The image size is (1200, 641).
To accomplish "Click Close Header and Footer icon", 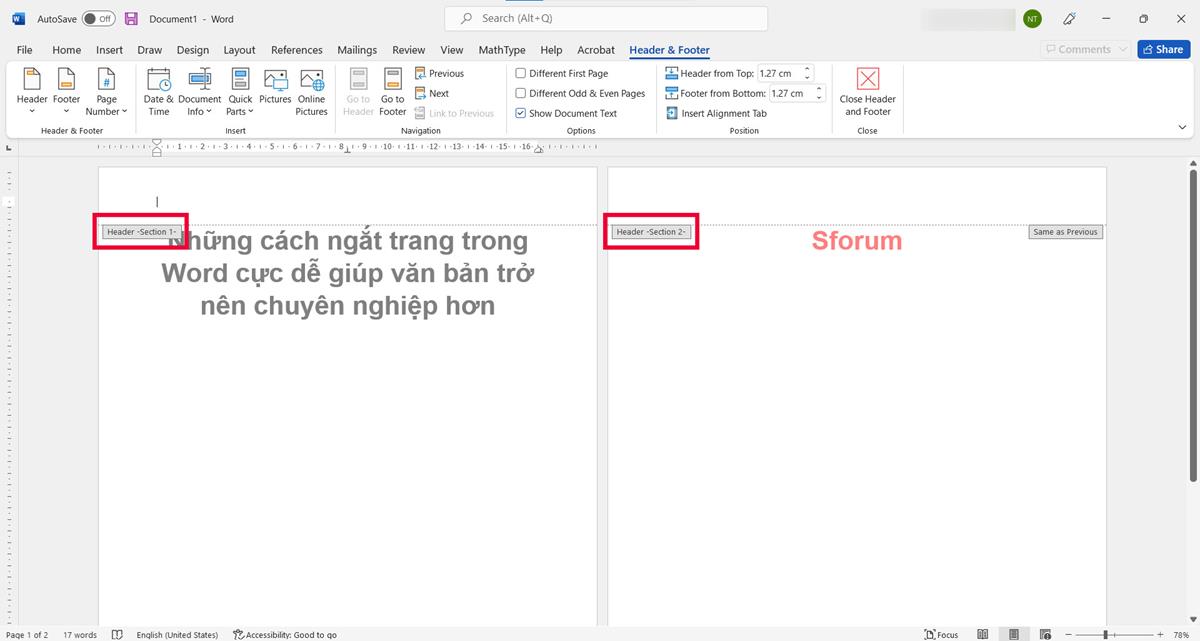I will tap(867, 80).
